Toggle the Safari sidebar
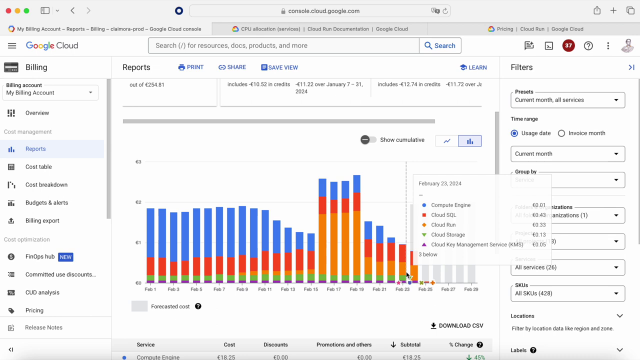This screenshot has height=360, width=640. pyautogui.click(x=45, y=11)
